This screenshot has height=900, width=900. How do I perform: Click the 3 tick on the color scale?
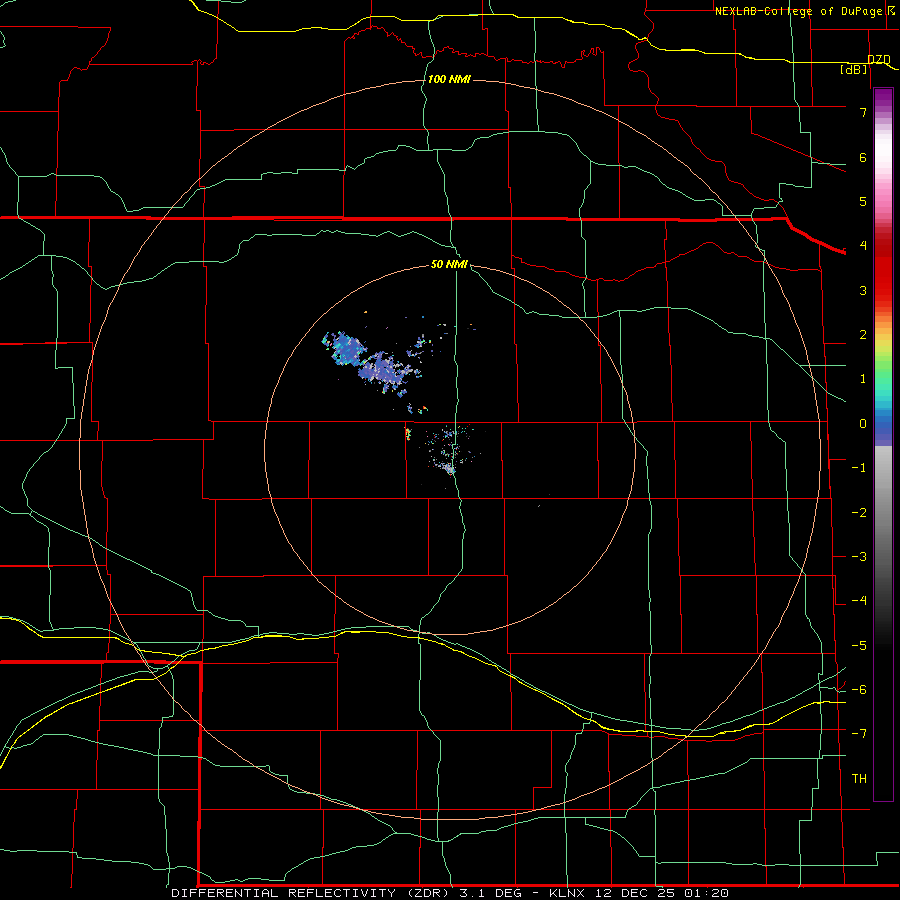(863, 290)
